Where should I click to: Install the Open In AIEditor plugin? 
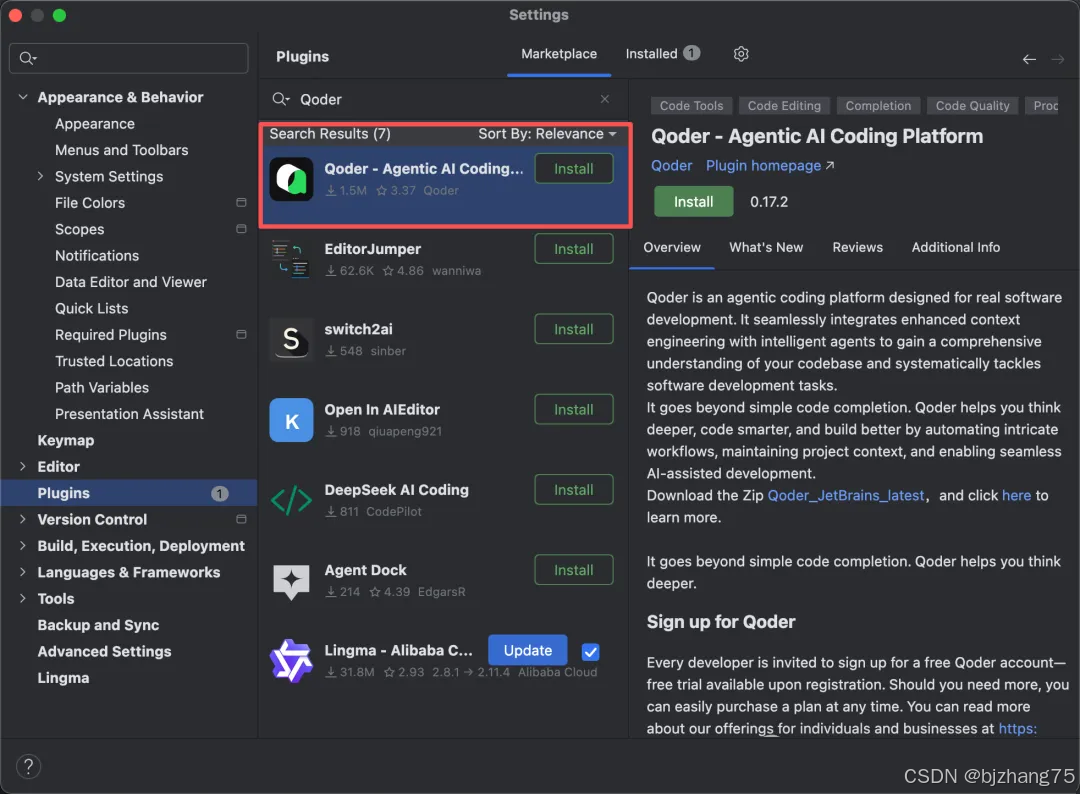(573, 410)
